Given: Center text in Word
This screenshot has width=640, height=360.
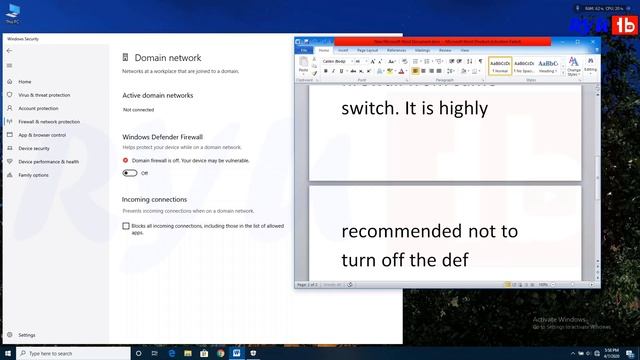Looking at the screenshot, I should (x=423, y=71).
